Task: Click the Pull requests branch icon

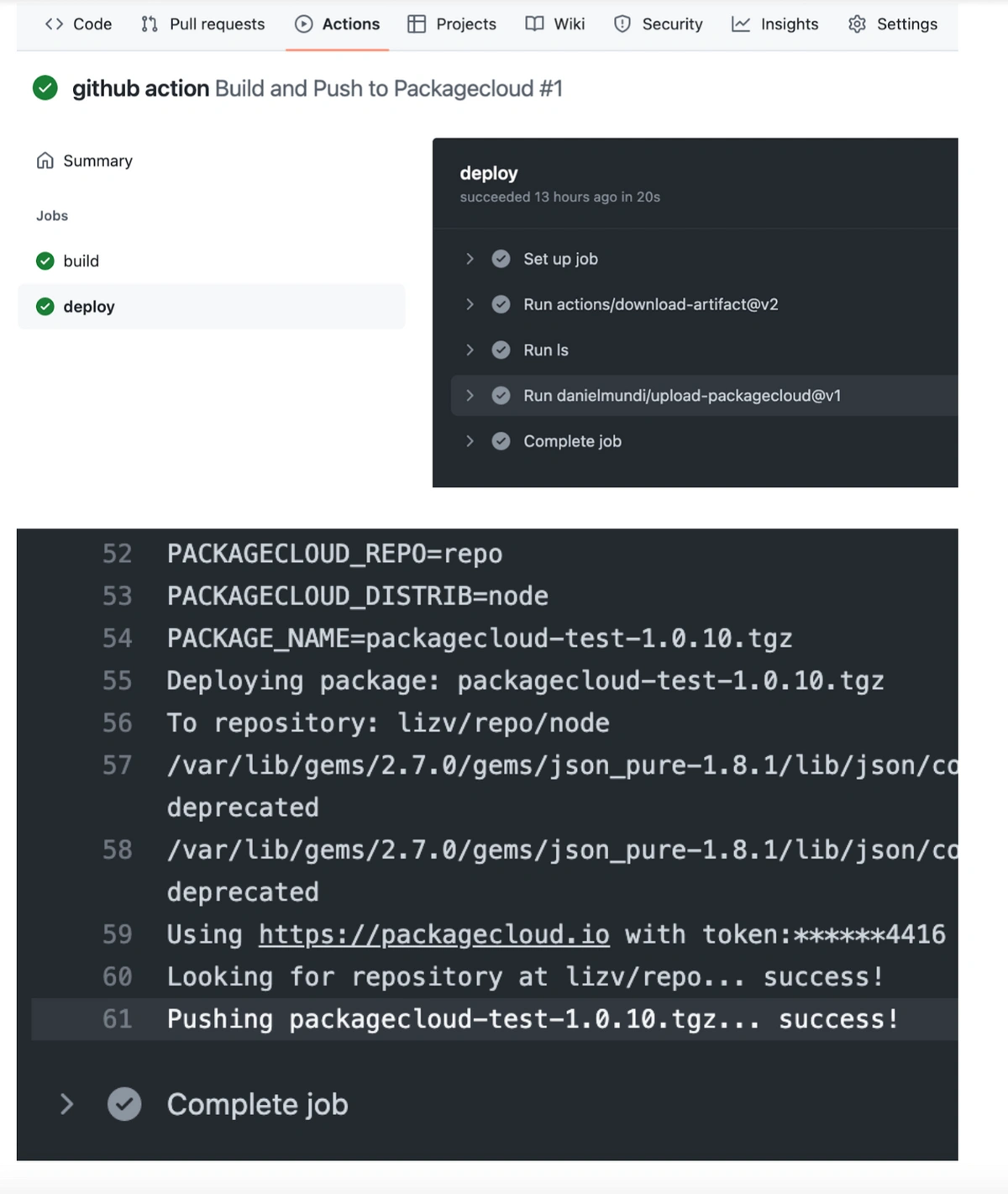Action: tap(150, 24)
